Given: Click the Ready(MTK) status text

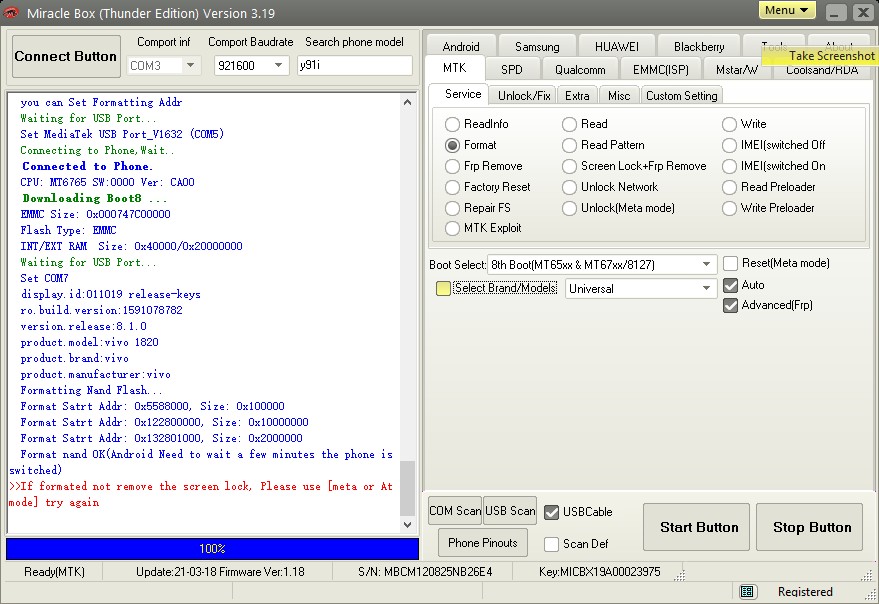Looking at the screenshot, I should click(54, 572).
